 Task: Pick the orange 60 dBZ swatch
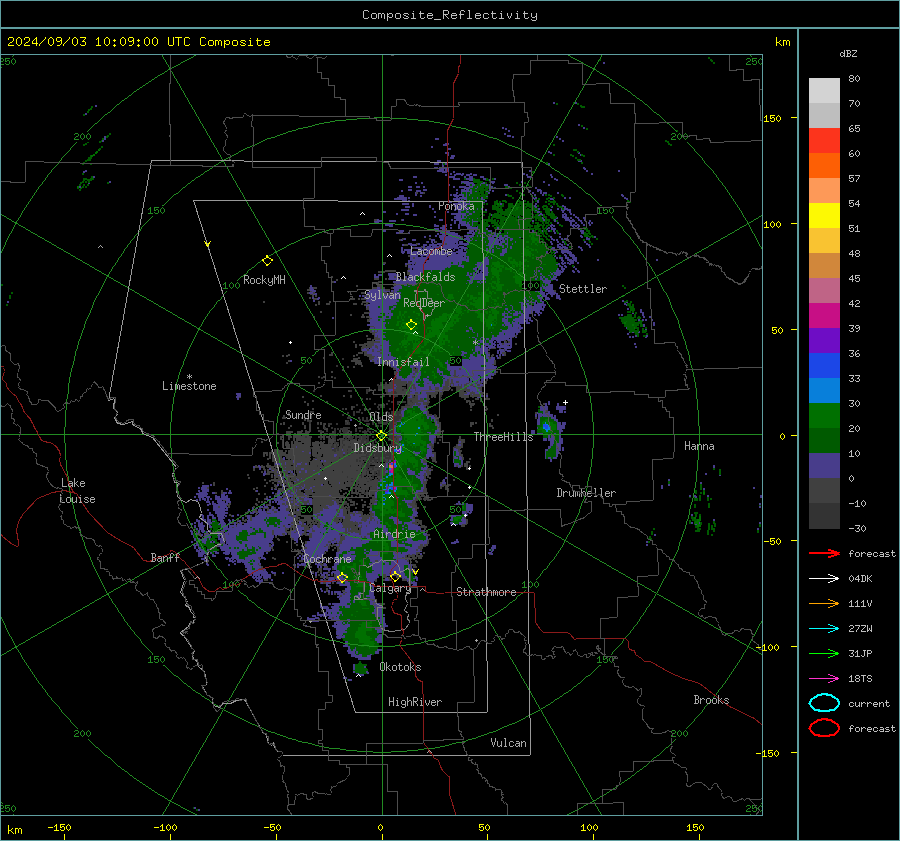click(x=824, y=165)
